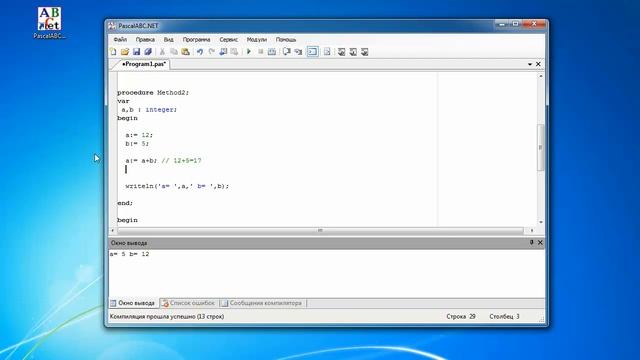Cut selection with the scissors icon
Image resolution: width=640 pixels, height=360 pixels.
162,51
